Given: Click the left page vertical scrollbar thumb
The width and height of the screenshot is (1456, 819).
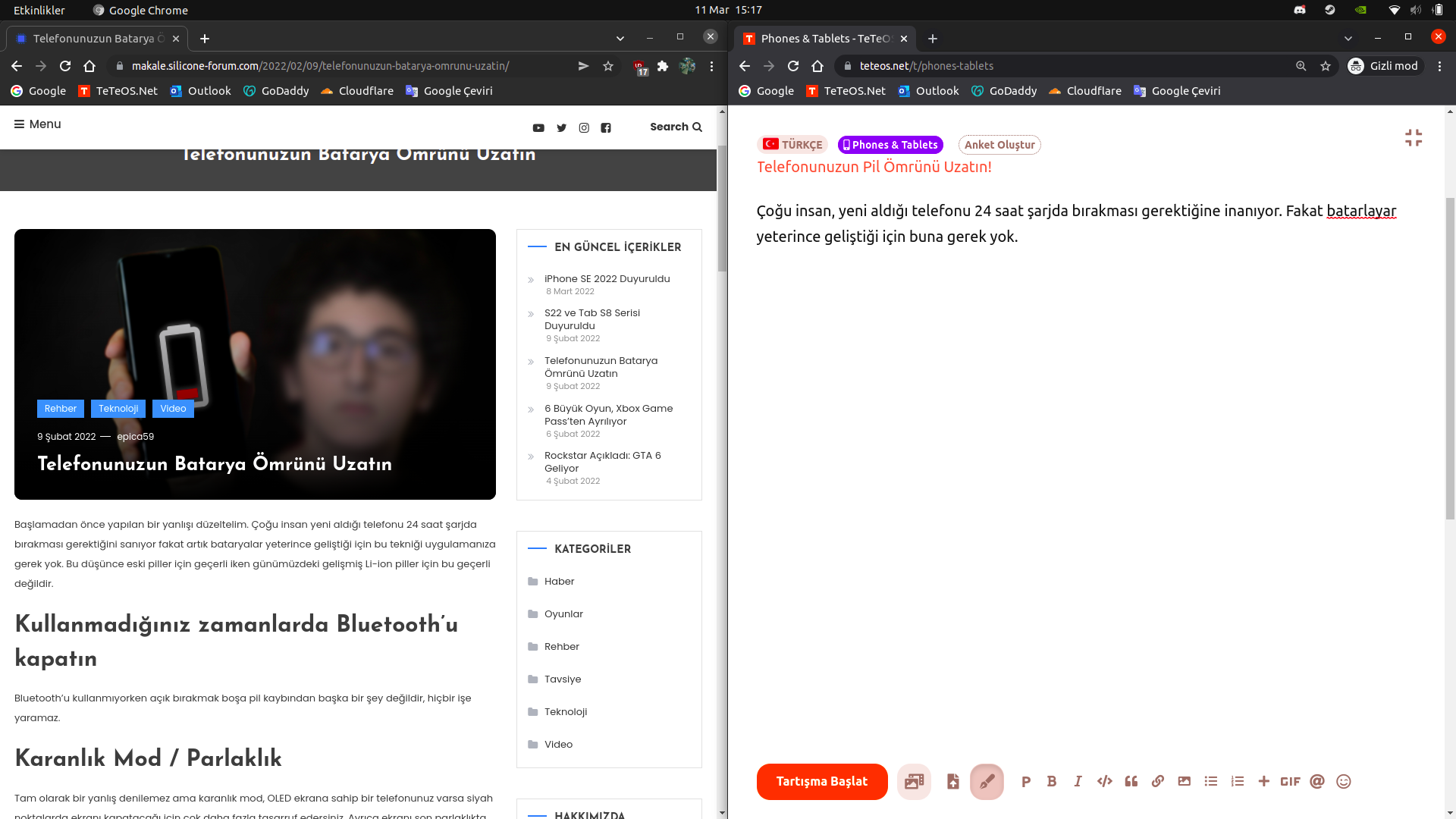Looking at the screenshot, I should click(722, 209).
